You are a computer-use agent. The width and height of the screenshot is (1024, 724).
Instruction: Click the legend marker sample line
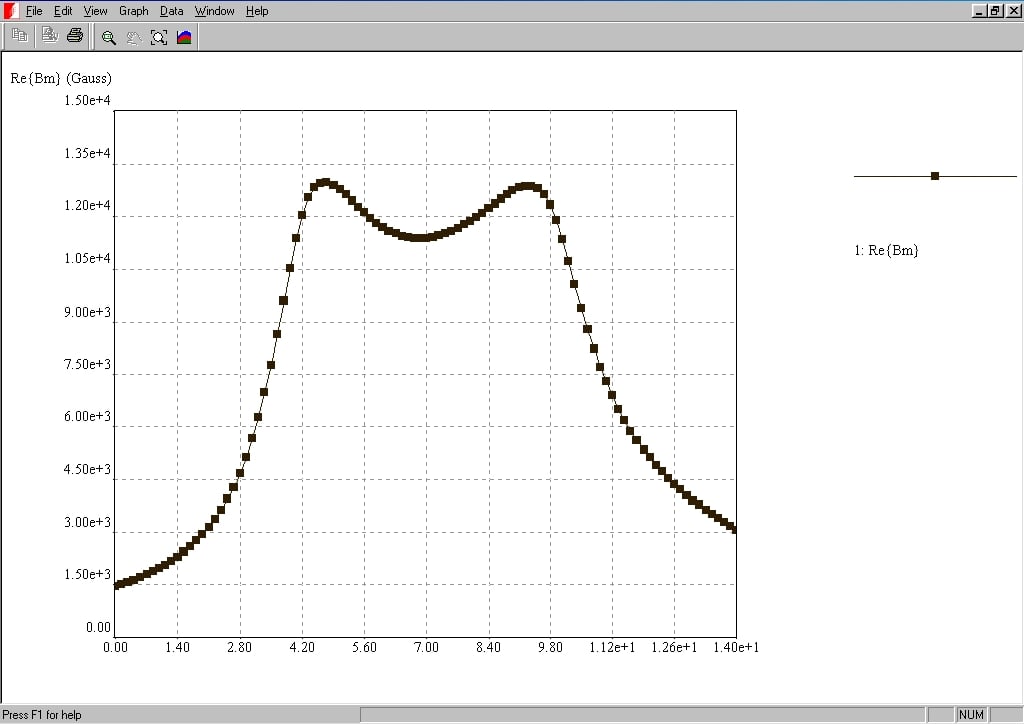[x=934, y=176]
